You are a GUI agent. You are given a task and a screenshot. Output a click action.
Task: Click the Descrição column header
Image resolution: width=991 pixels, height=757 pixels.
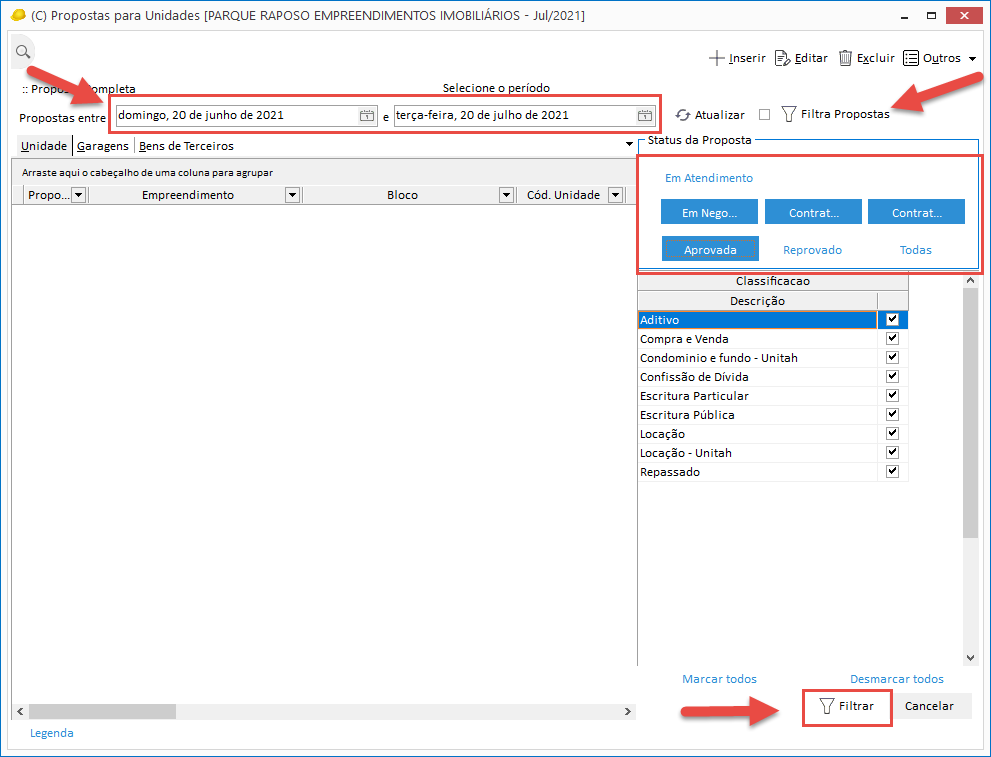757,301
